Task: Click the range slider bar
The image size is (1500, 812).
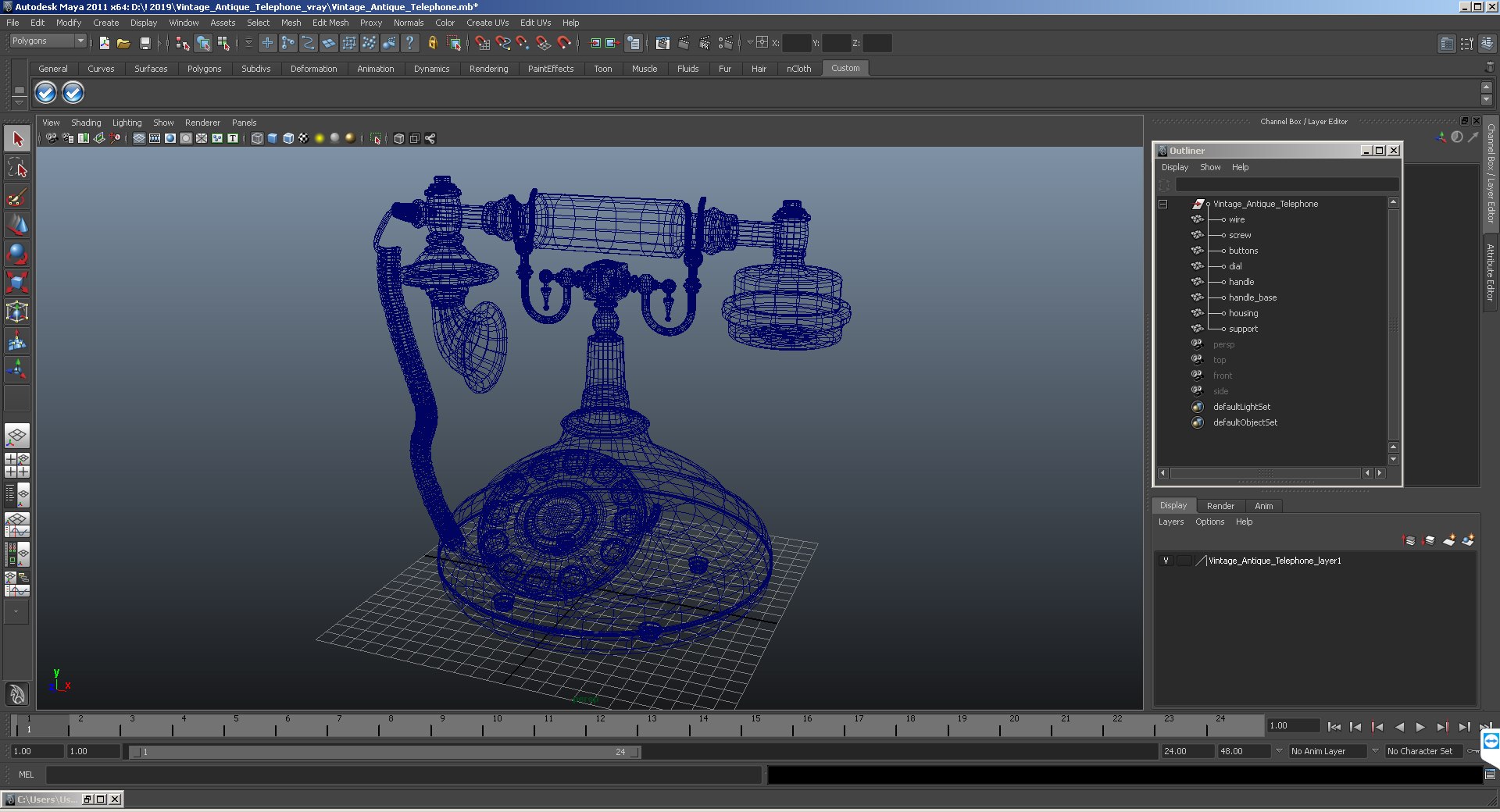Action: coord(385,752)
